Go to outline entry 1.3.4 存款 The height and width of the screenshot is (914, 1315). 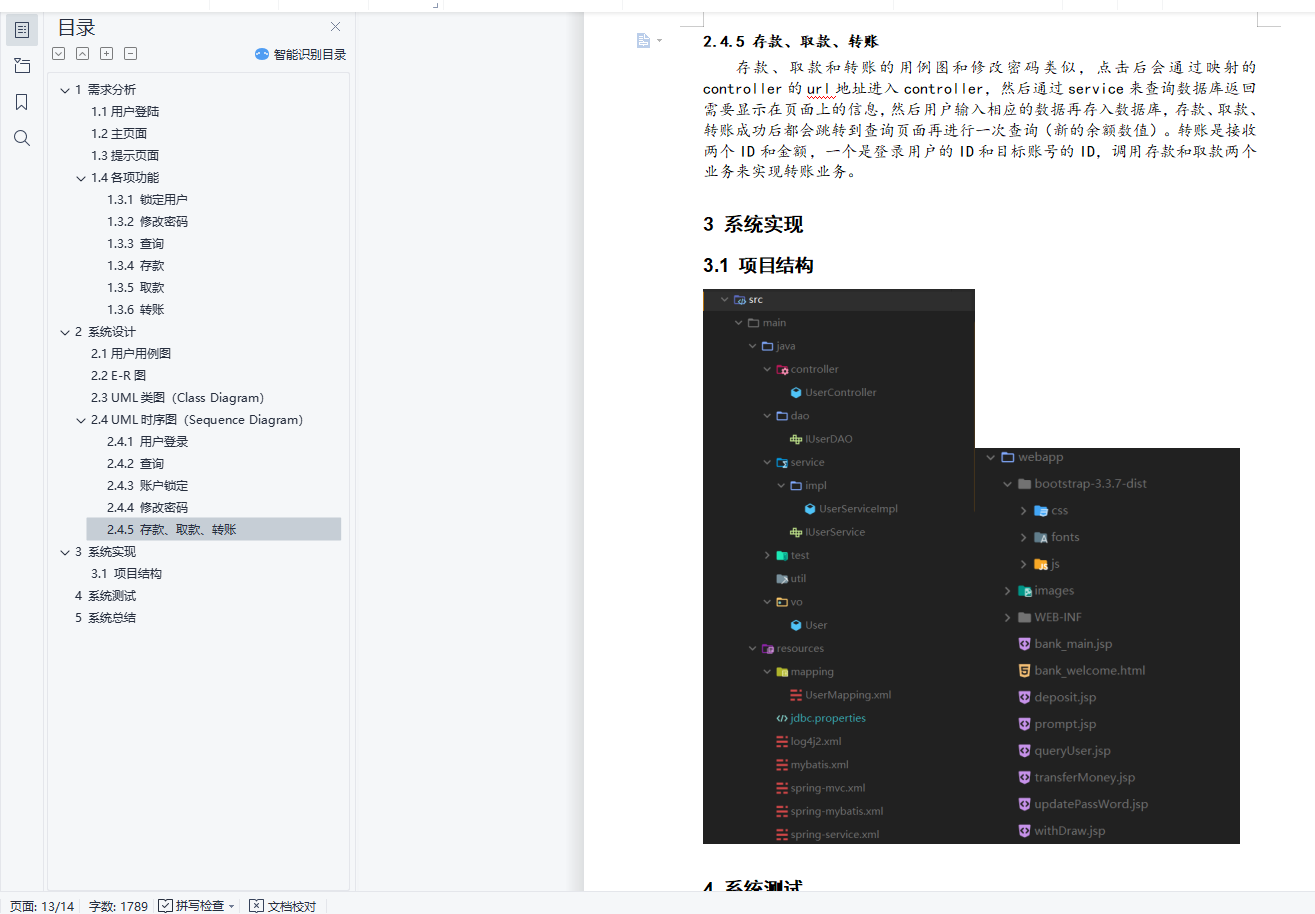click(x=135, y=265)
